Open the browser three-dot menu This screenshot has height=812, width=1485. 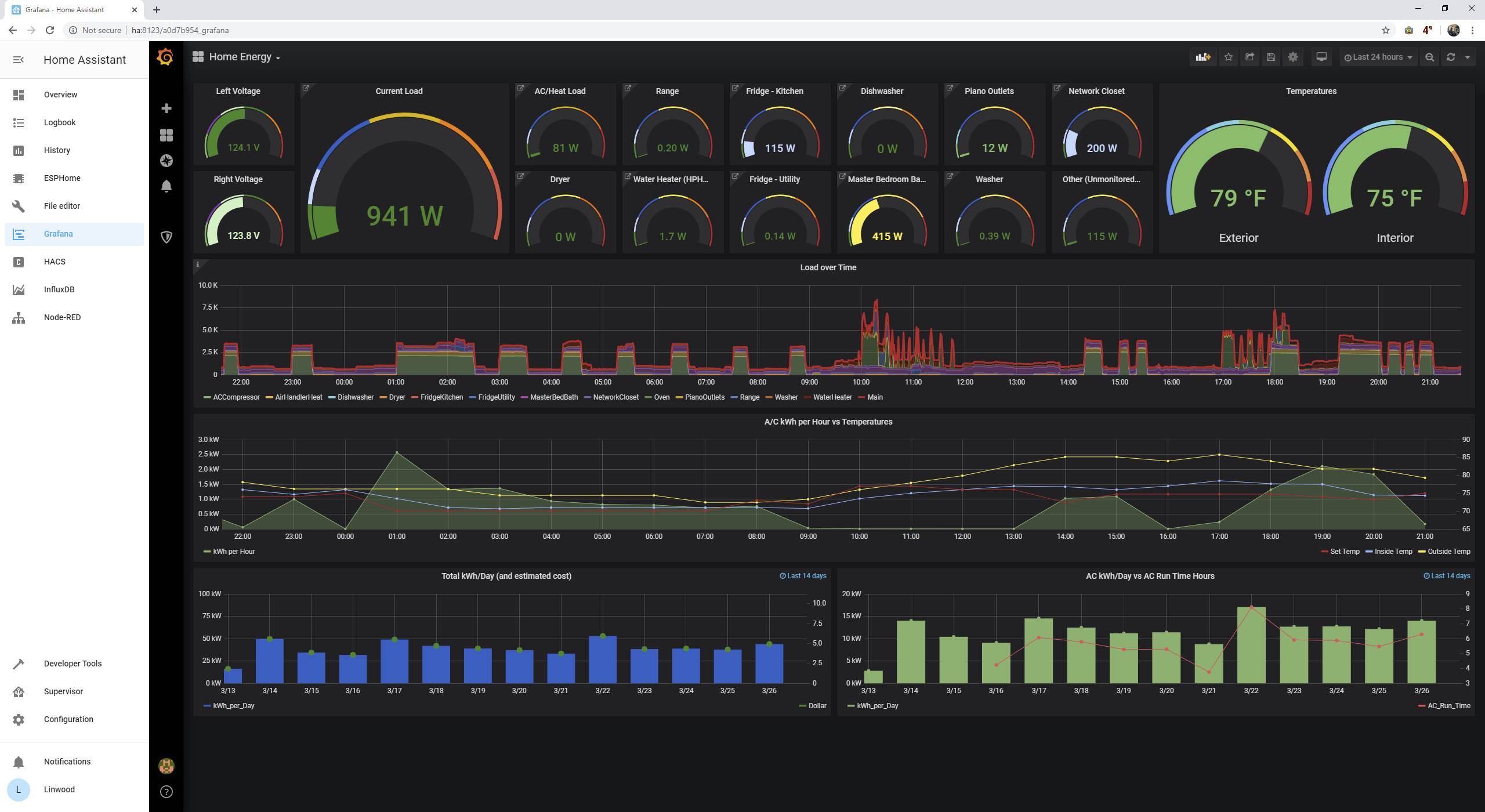click(1472, 30)
